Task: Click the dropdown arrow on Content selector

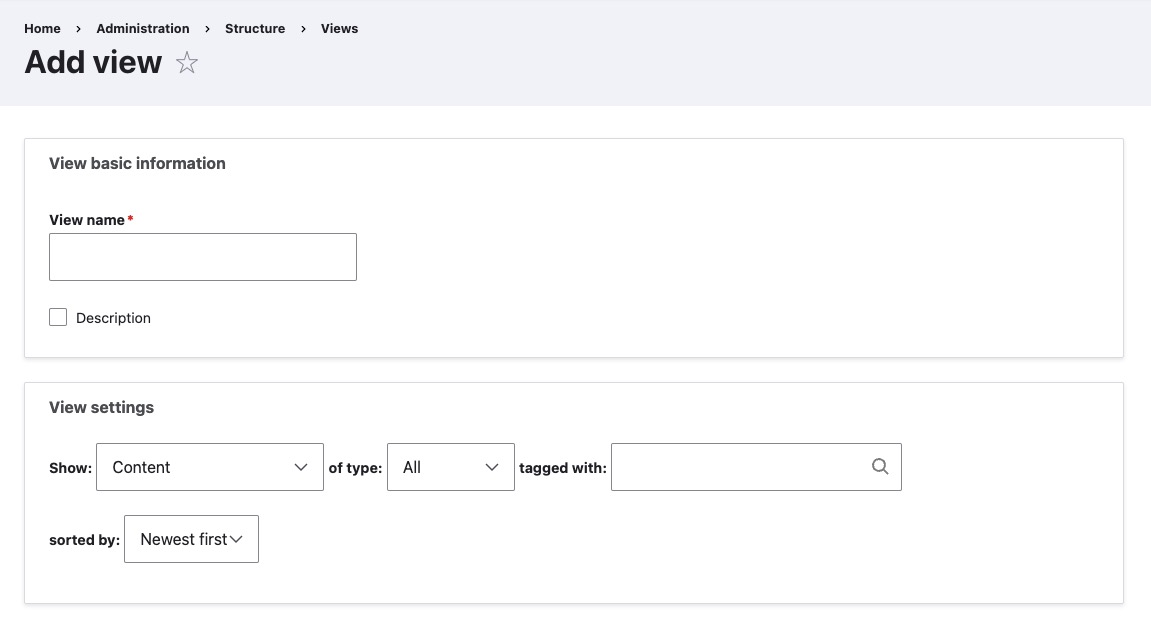Action: coord(301,467)
